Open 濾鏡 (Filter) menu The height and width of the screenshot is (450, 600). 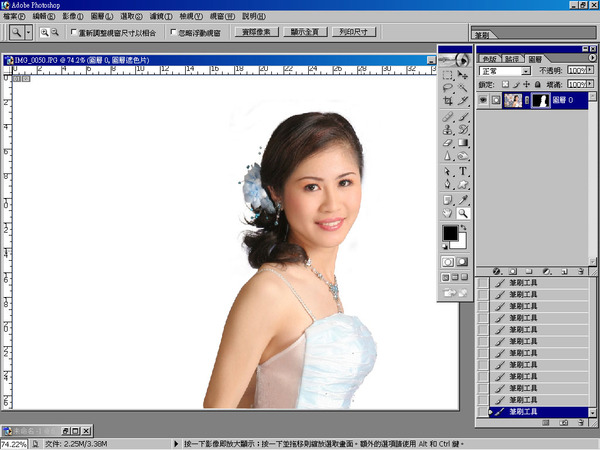pyautogui.click(x=161, y=16)
